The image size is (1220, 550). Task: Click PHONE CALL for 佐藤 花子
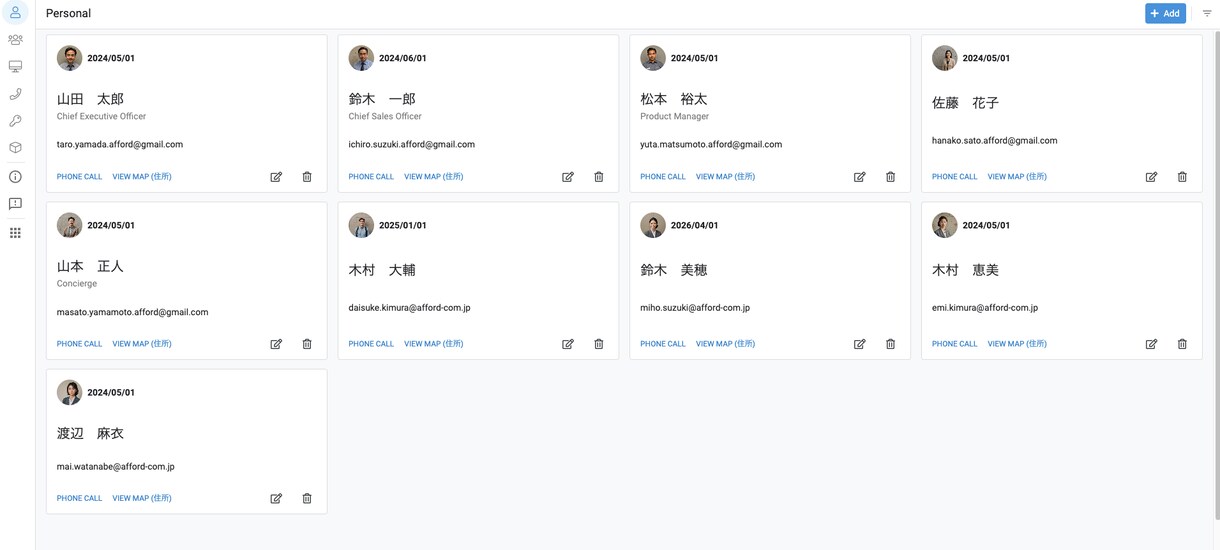click(x=955, y=177)
